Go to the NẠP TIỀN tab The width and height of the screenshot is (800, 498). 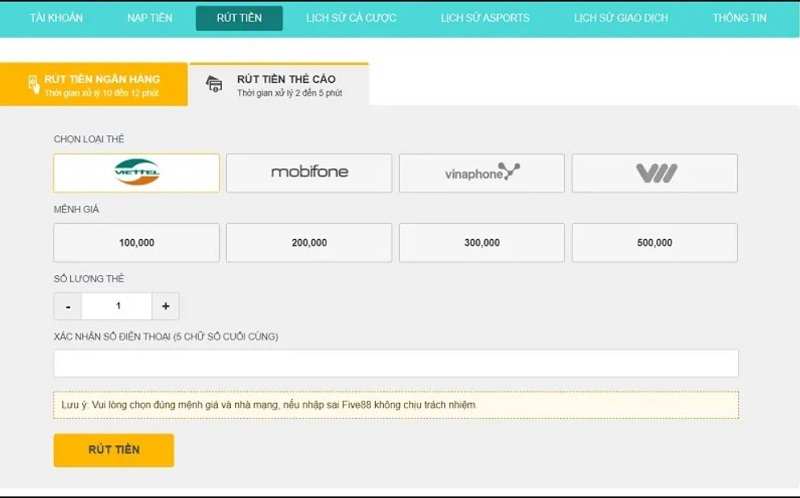(149, 18)
